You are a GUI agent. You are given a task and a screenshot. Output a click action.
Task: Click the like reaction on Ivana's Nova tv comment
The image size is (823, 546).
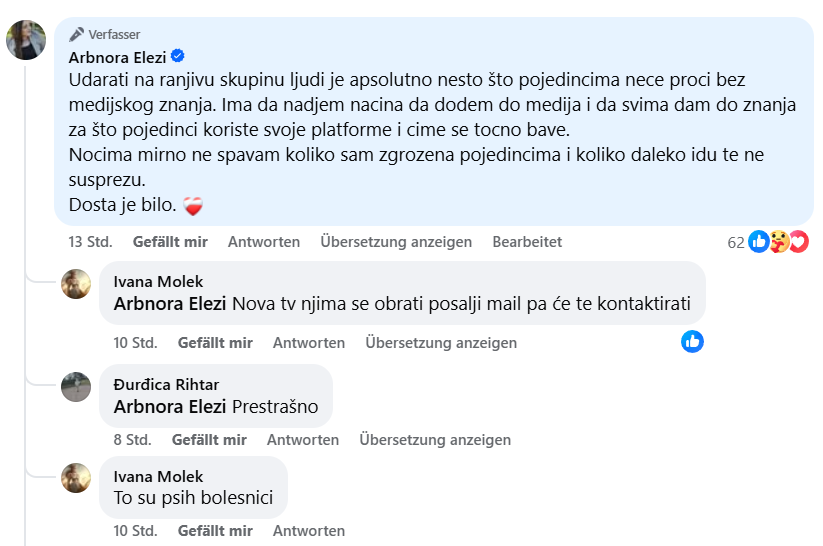click(x=692, y=342)
